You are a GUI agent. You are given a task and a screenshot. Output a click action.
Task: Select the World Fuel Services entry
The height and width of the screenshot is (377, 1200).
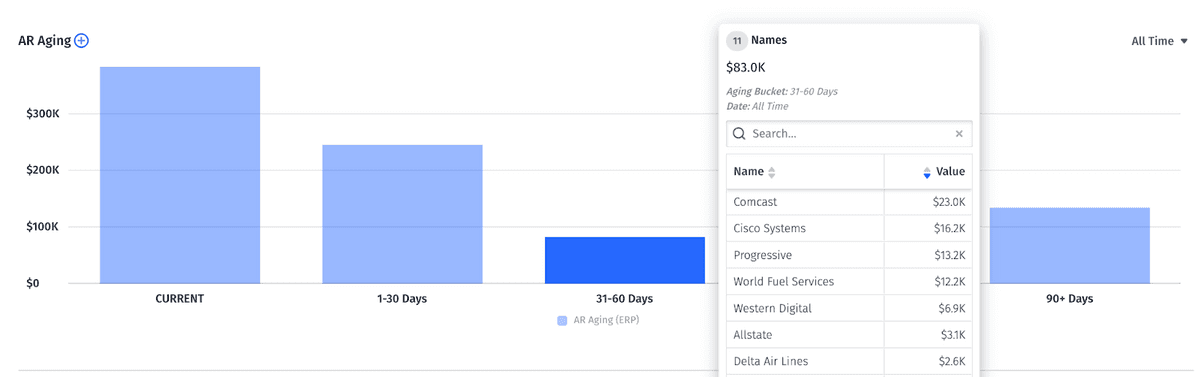(849, 282)
